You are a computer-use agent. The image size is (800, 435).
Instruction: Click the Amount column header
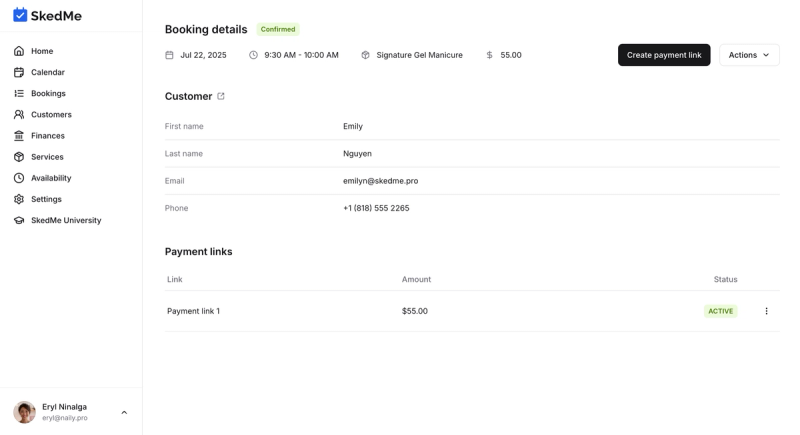point(416,279)
